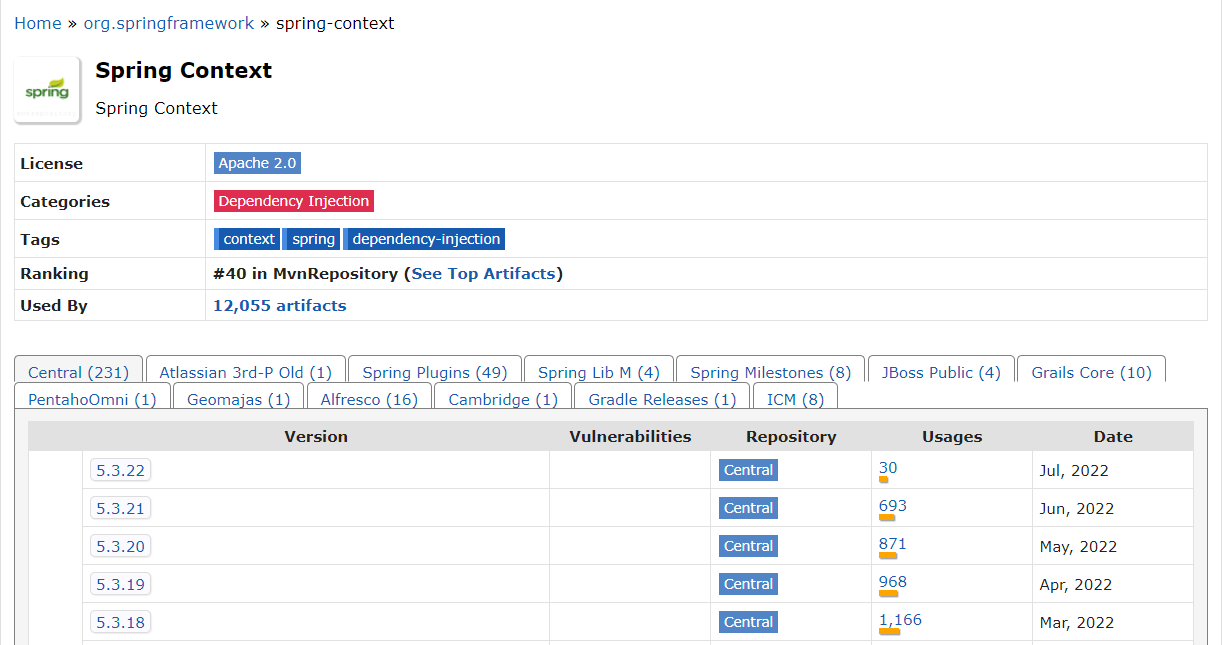Switch to Spring Plugins (49) tab

click(435, 372)
